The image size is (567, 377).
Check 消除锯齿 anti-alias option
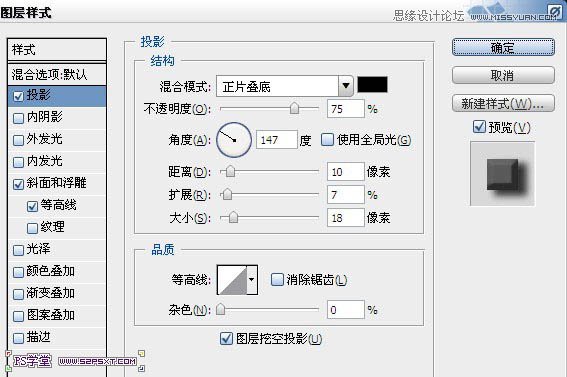[x=277, y=279]
